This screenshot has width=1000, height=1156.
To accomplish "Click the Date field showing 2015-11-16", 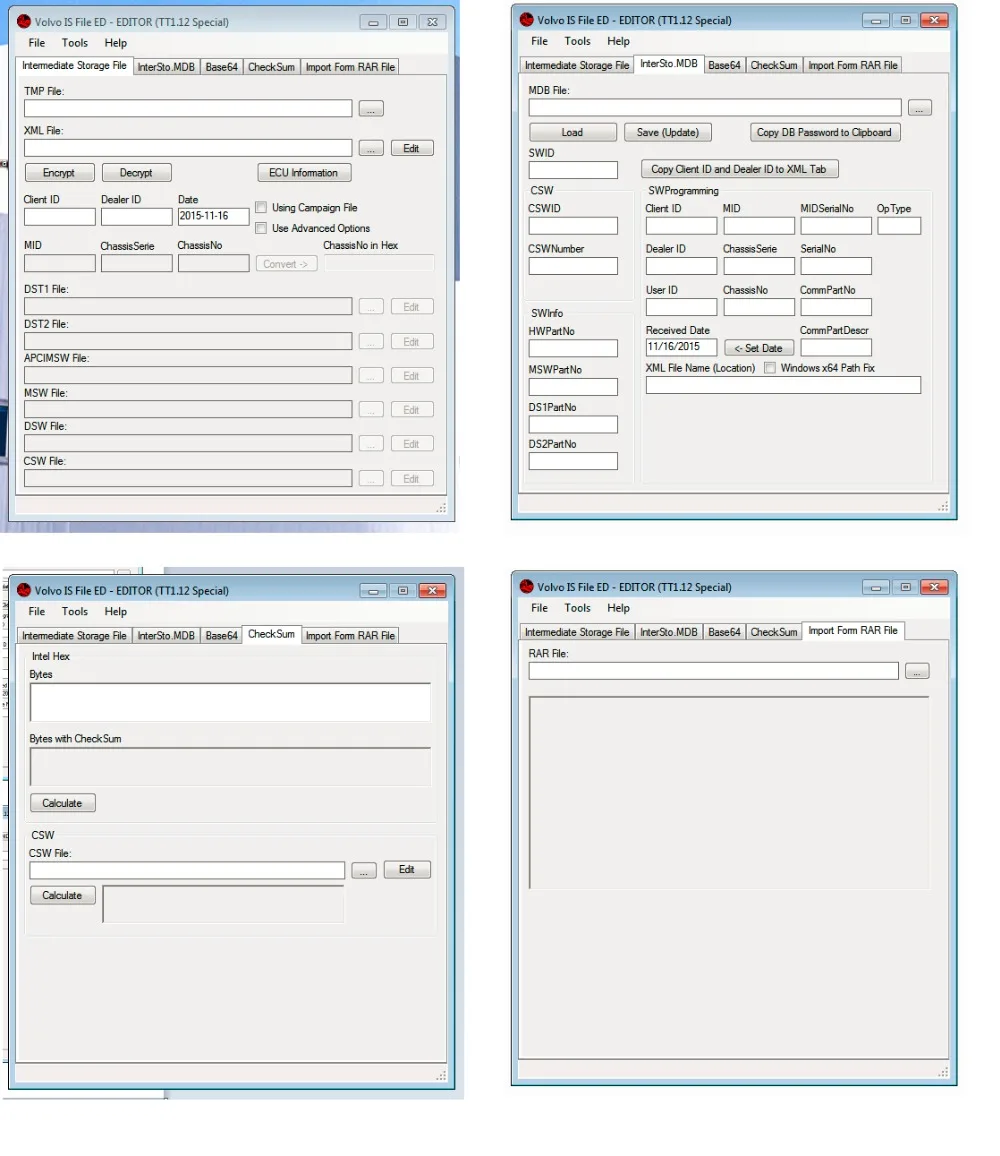I will click(213, 216).
